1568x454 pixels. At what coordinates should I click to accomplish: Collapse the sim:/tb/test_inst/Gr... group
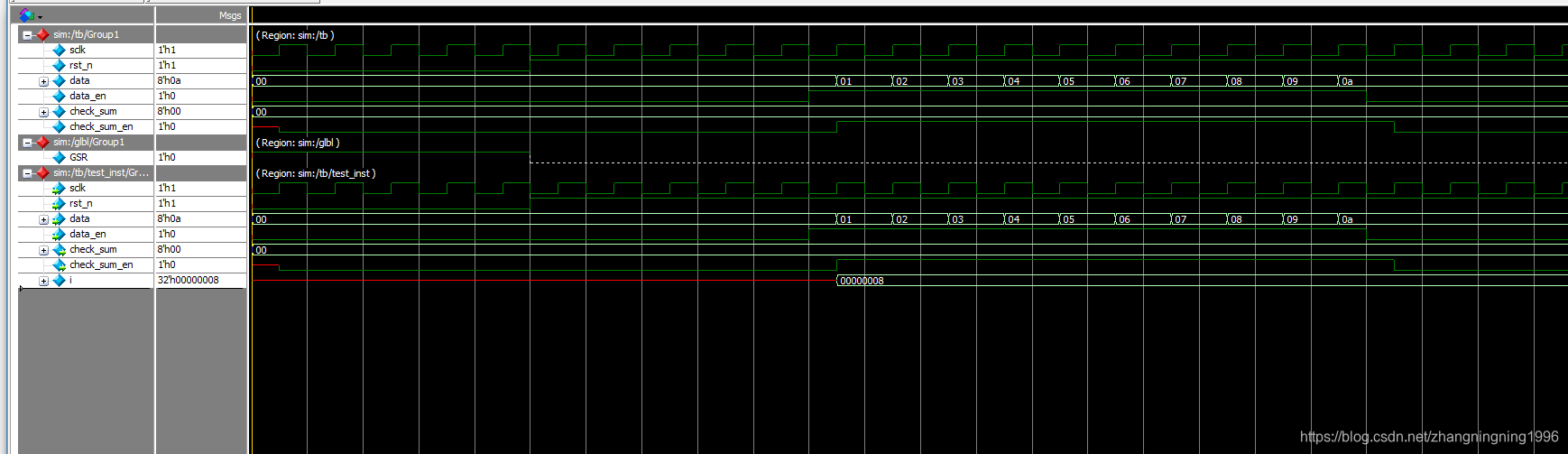tap(27, 173)
